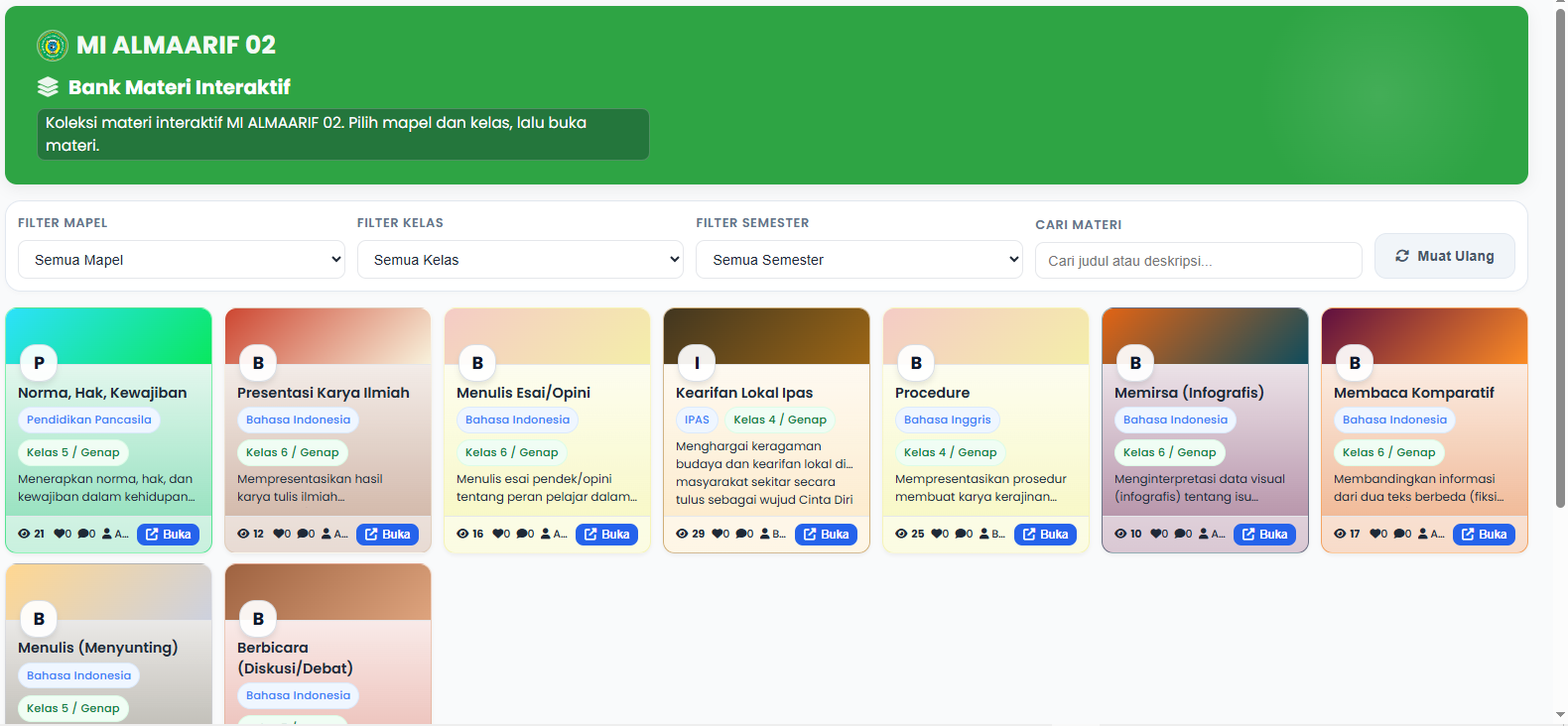Screen dimensions: 1568x726
Task: Click heart icon on Memirsa (Infografis) card
Action: tap(1155, 534)
